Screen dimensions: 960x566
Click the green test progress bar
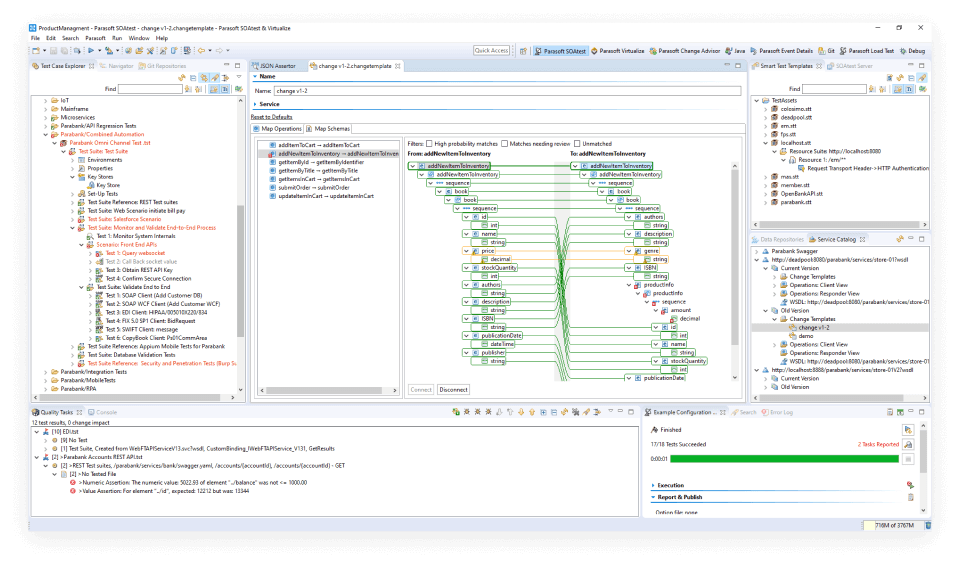tap(784, 459)
